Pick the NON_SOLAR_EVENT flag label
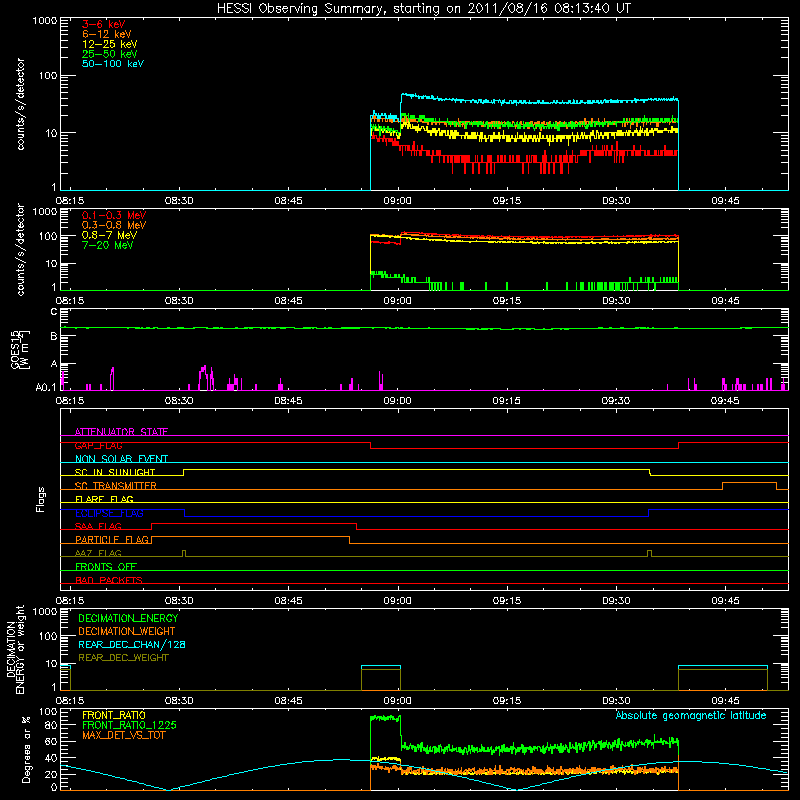The width and height of the screenshot is (800, 800). (x=121, y=459)
